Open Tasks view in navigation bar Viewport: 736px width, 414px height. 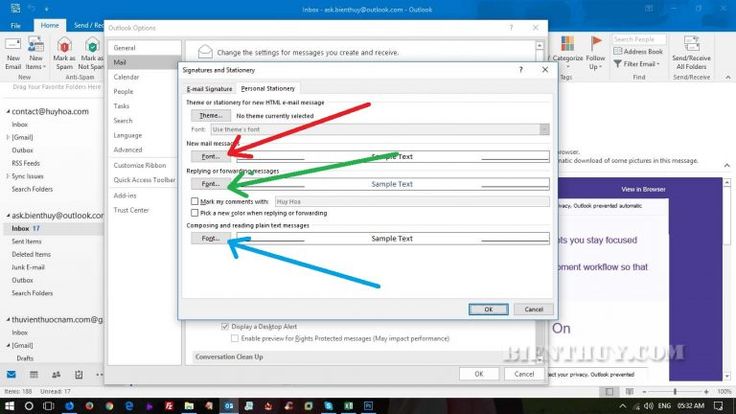[x=79, y=375]
